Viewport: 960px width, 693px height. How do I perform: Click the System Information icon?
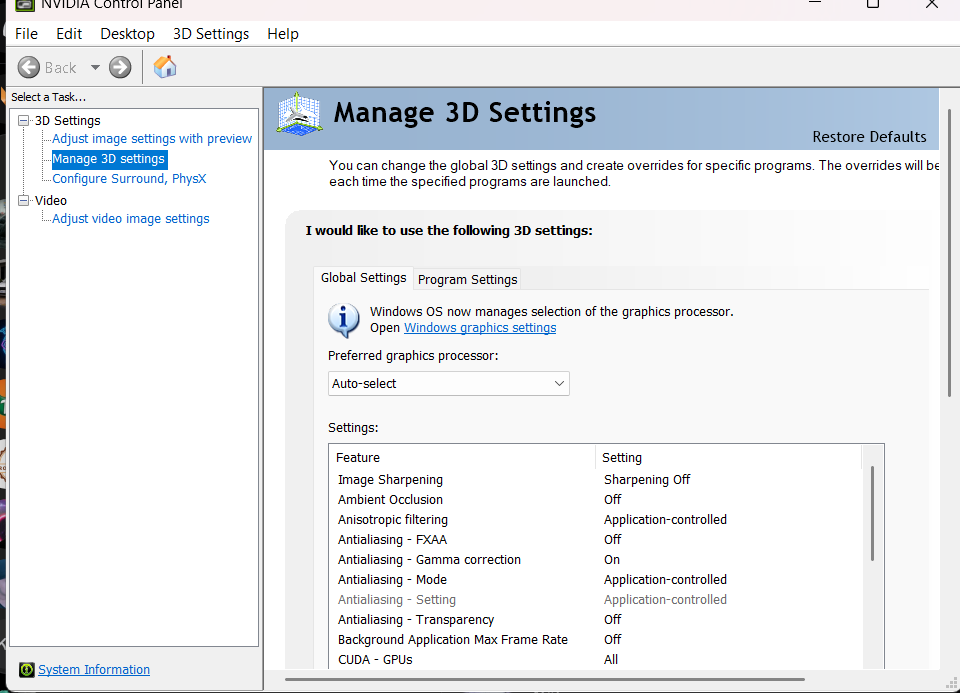27,670
